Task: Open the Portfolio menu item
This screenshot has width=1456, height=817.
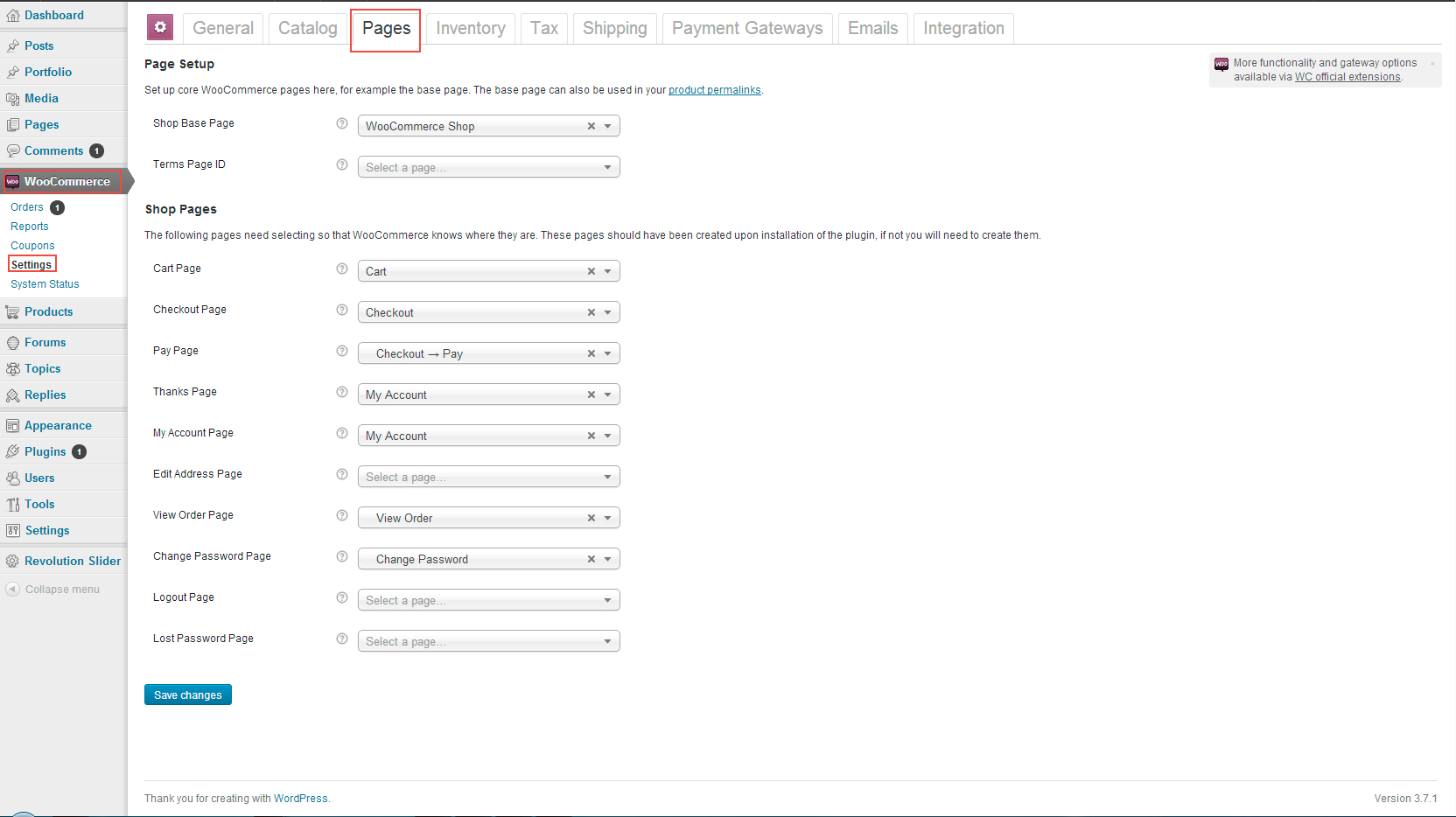Action: [48, 72]
